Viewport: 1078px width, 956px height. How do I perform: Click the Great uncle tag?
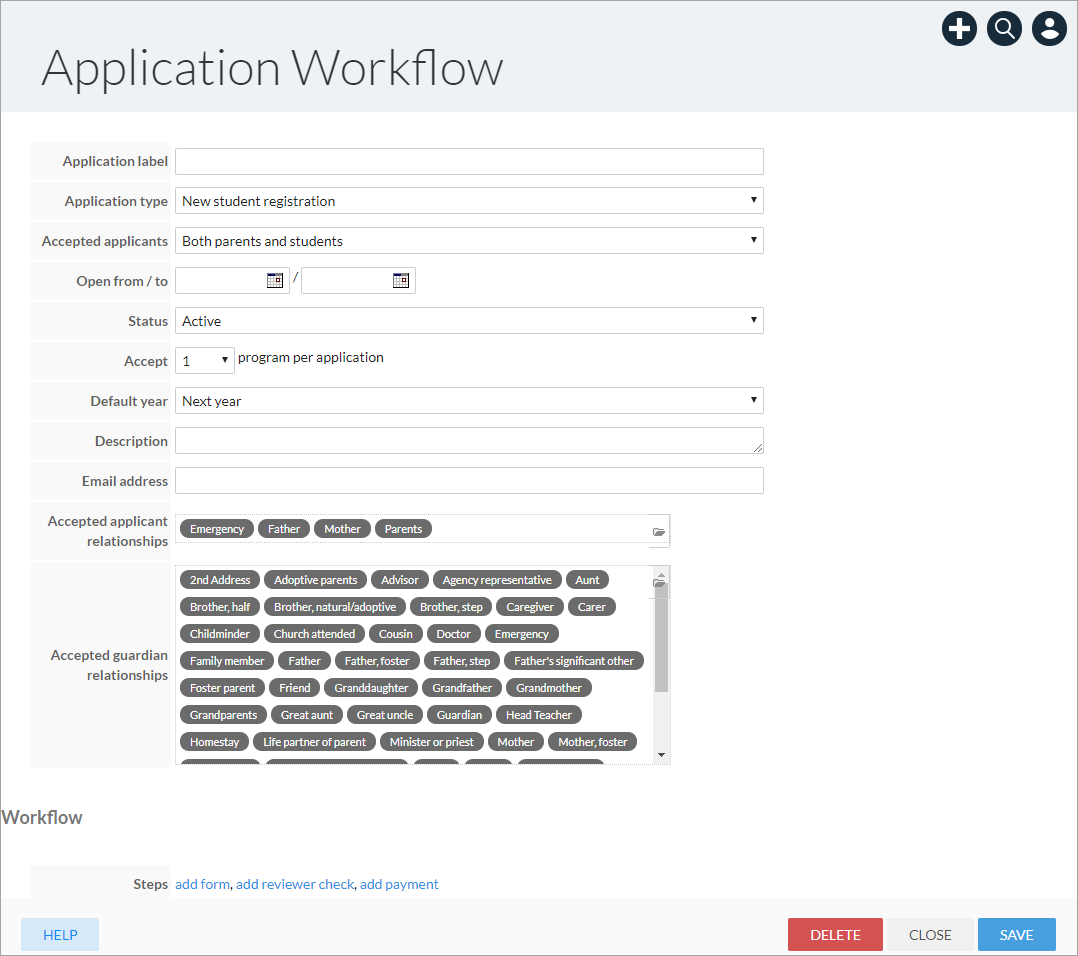tap(385, 714)
